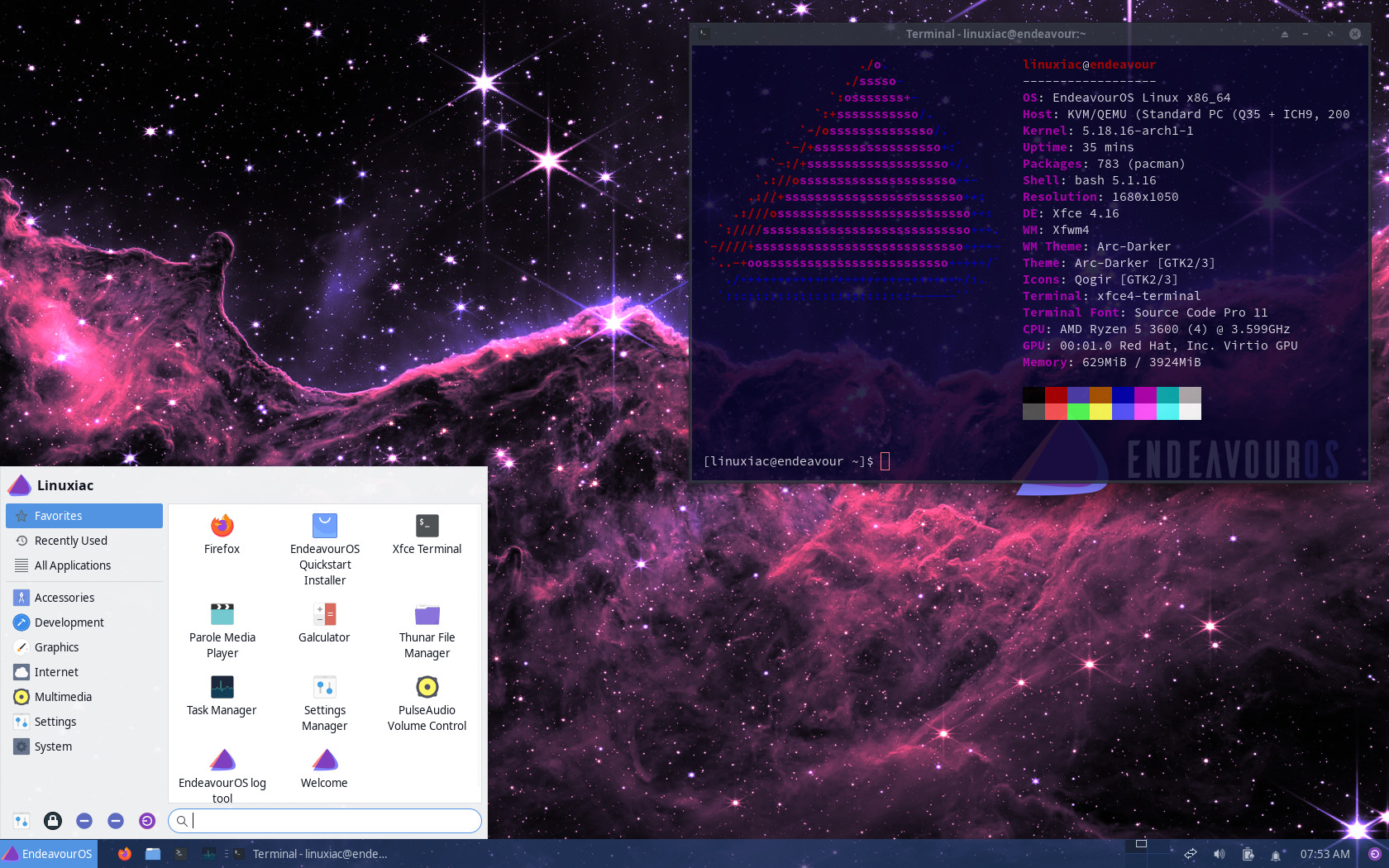Click the 'DE: Xfce 4.16' line

click(1071, 213)
